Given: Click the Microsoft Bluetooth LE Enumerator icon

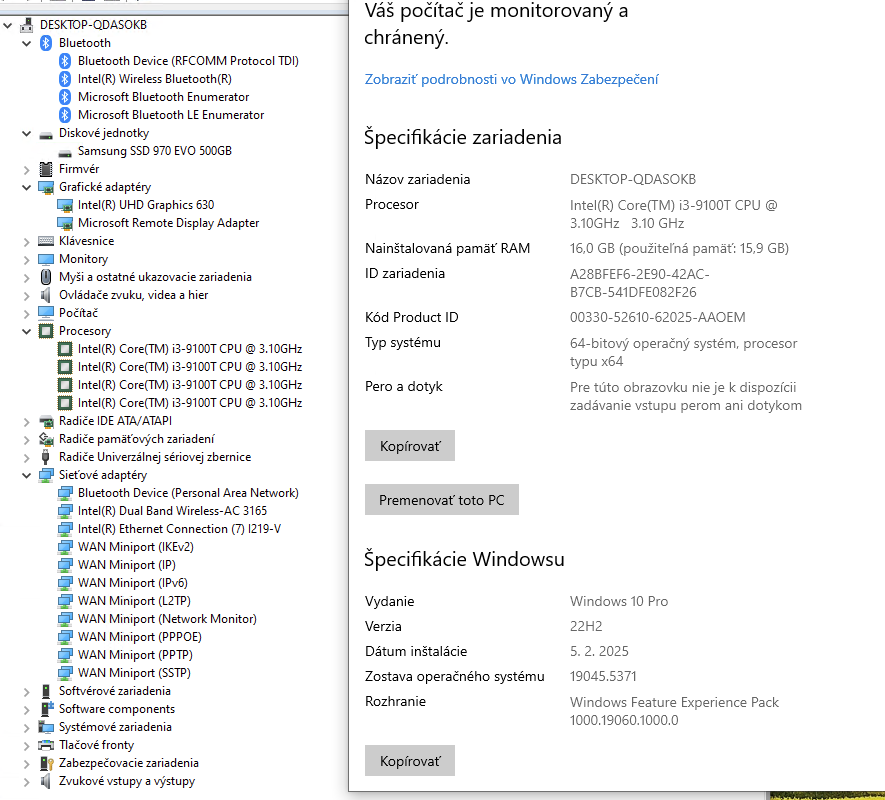Looking at the screenshot, I should tap(65, 115).
